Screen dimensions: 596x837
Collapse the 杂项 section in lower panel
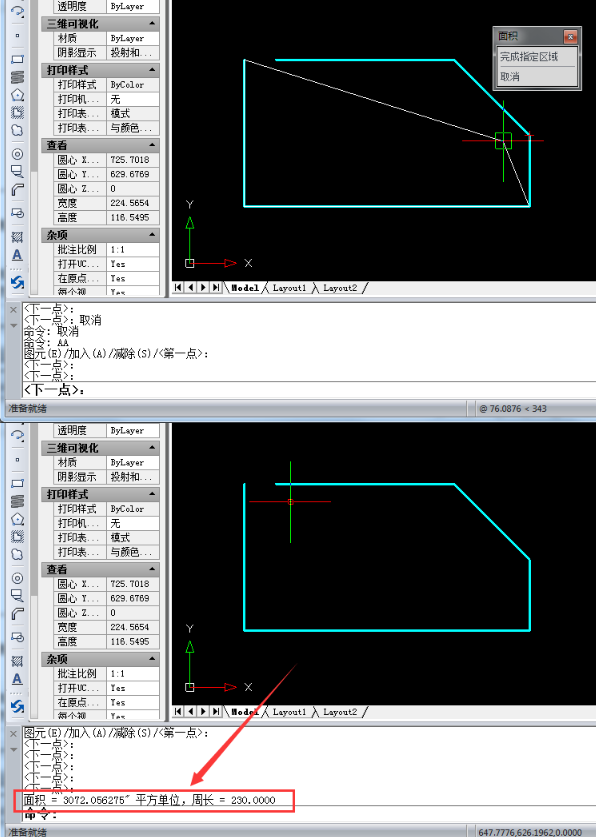click(x=152, y=659)
